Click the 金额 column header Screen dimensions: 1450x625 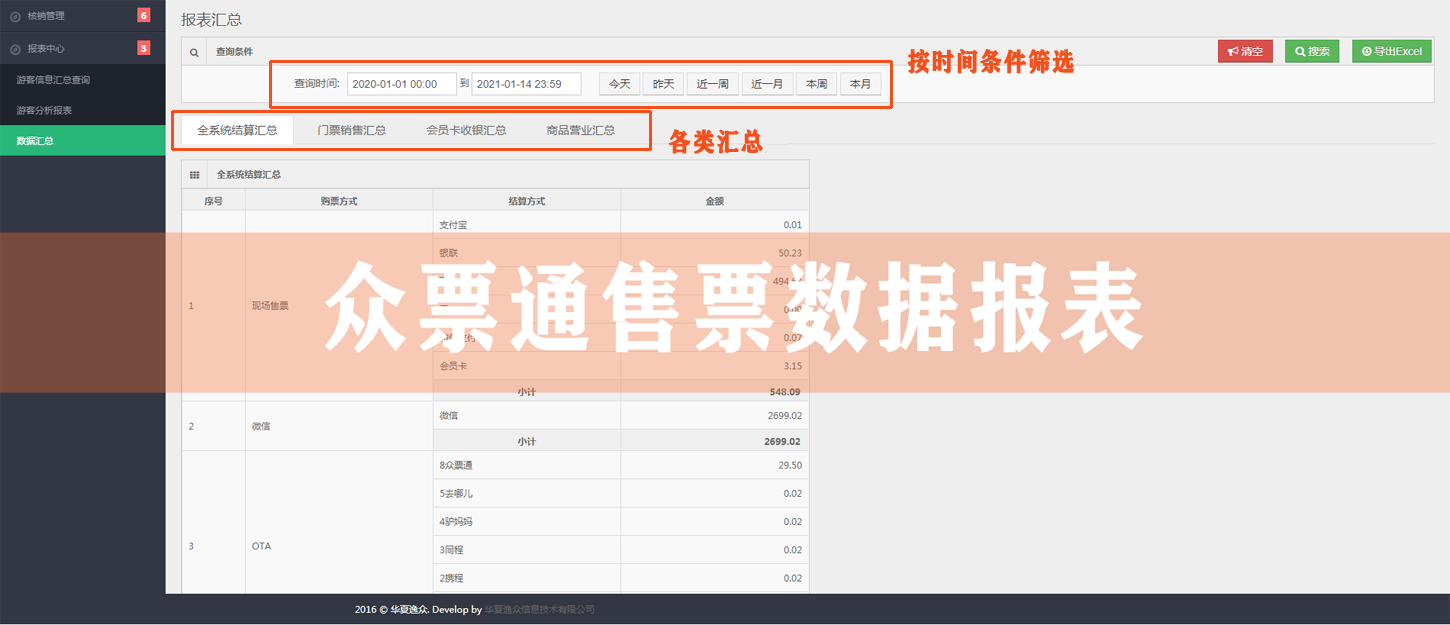(715, 201)
